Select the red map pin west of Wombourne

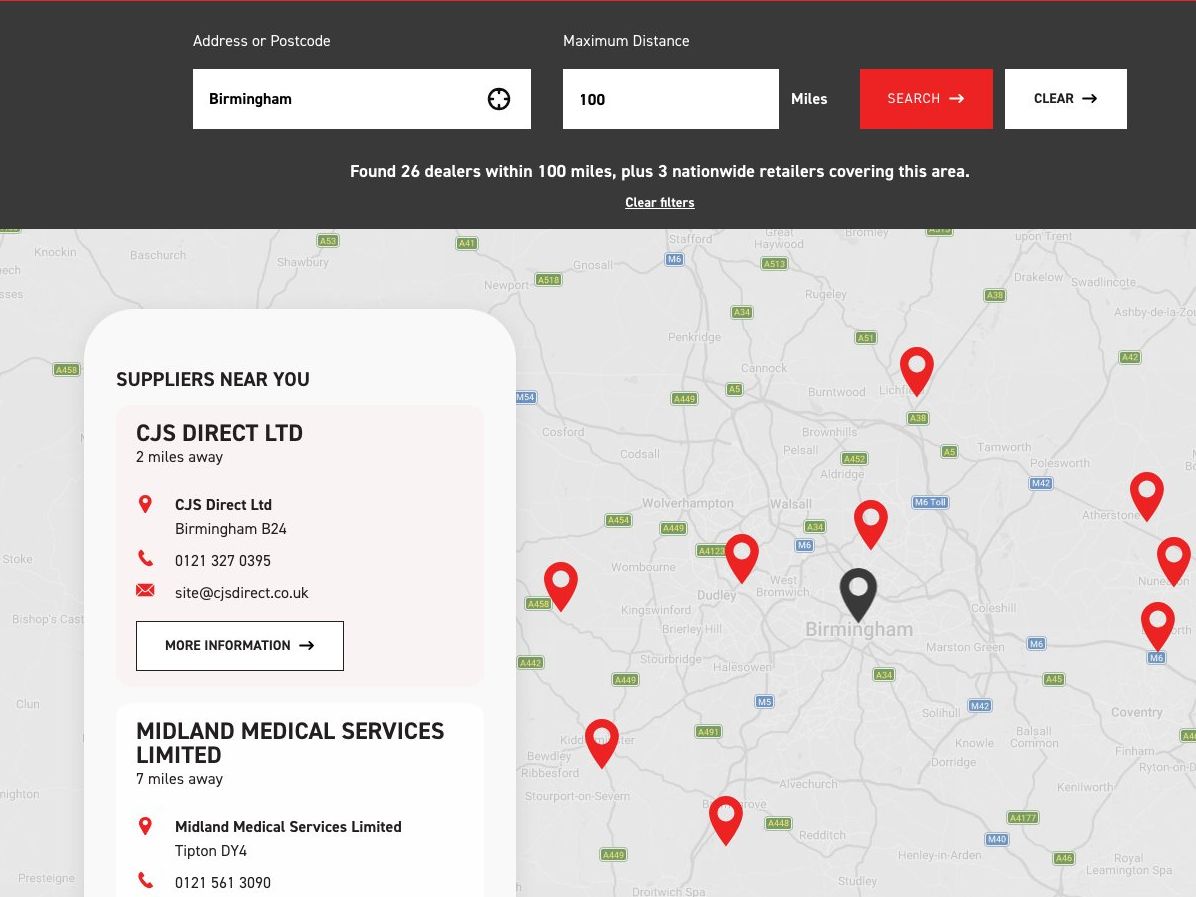click(x=561, y=586)
